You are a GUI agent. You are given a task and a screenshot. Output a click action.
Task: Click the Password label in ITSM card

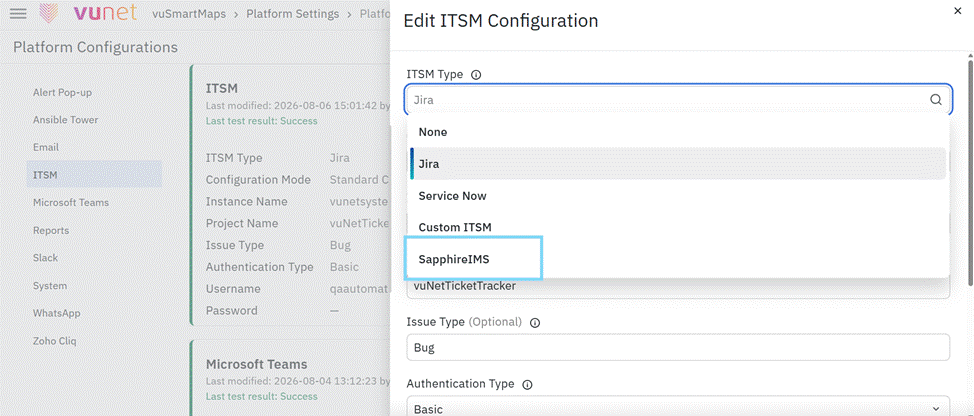[232, 310]
